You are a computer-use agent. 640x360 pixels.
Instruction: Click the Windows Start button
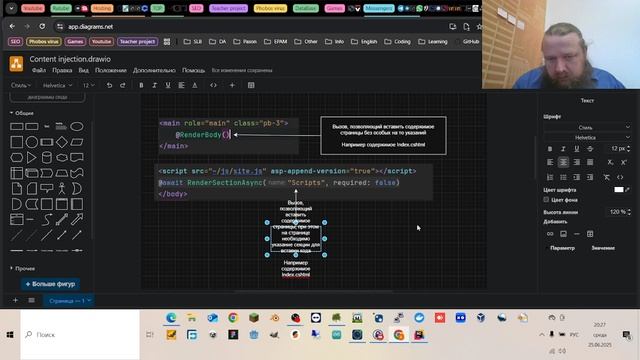click(10, 335)
